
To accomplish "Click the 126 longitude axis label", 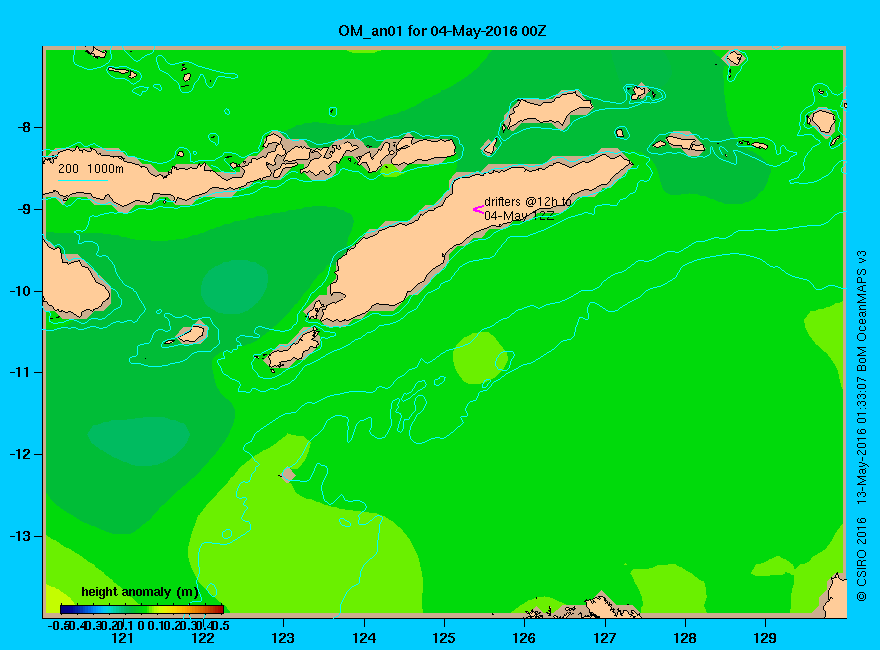I will coord(524,638).
